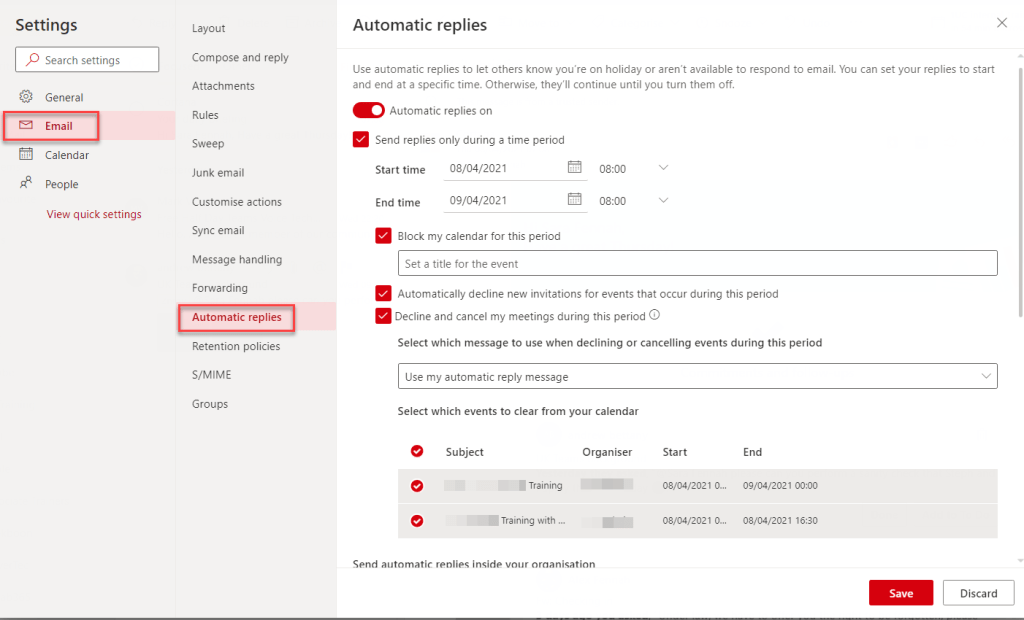The image size is (1024, 620).
Task: Disable Automatically decline new invitations checkbox
Action: point(383,294)
